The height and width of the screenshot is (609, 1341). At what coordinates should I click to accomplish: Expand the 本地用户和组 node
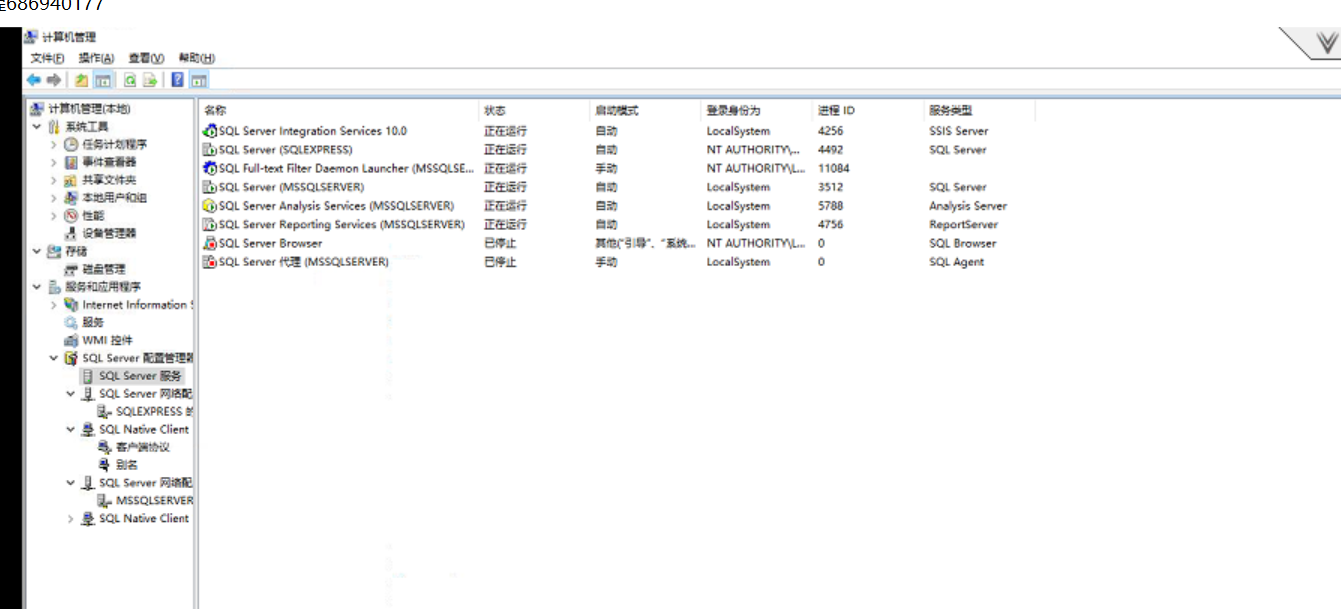click(x=54, y=198)
